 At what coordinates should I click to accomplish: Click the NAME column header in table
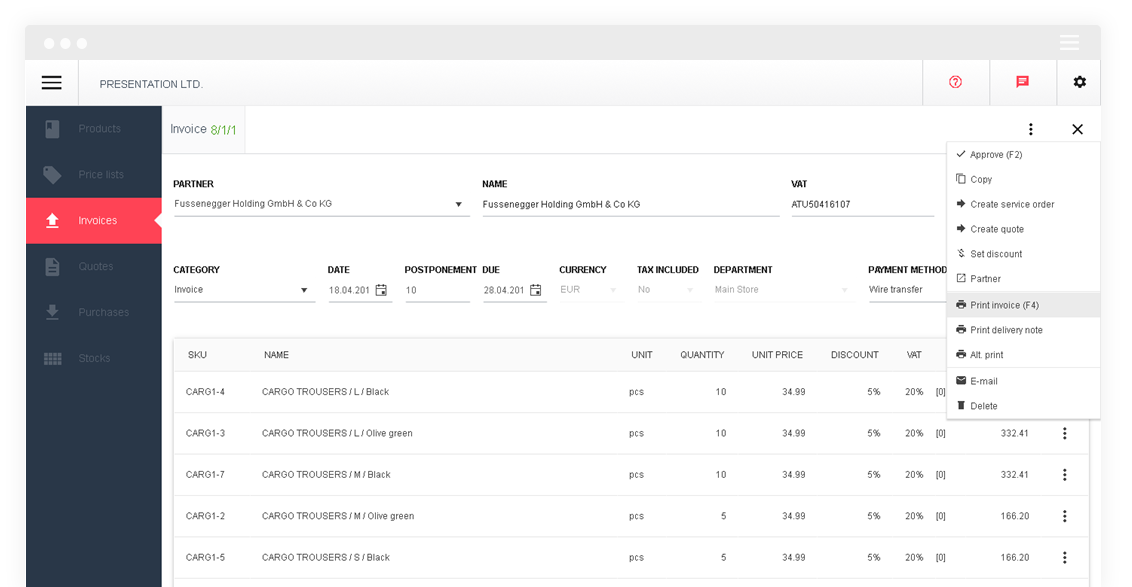(276, 355)
